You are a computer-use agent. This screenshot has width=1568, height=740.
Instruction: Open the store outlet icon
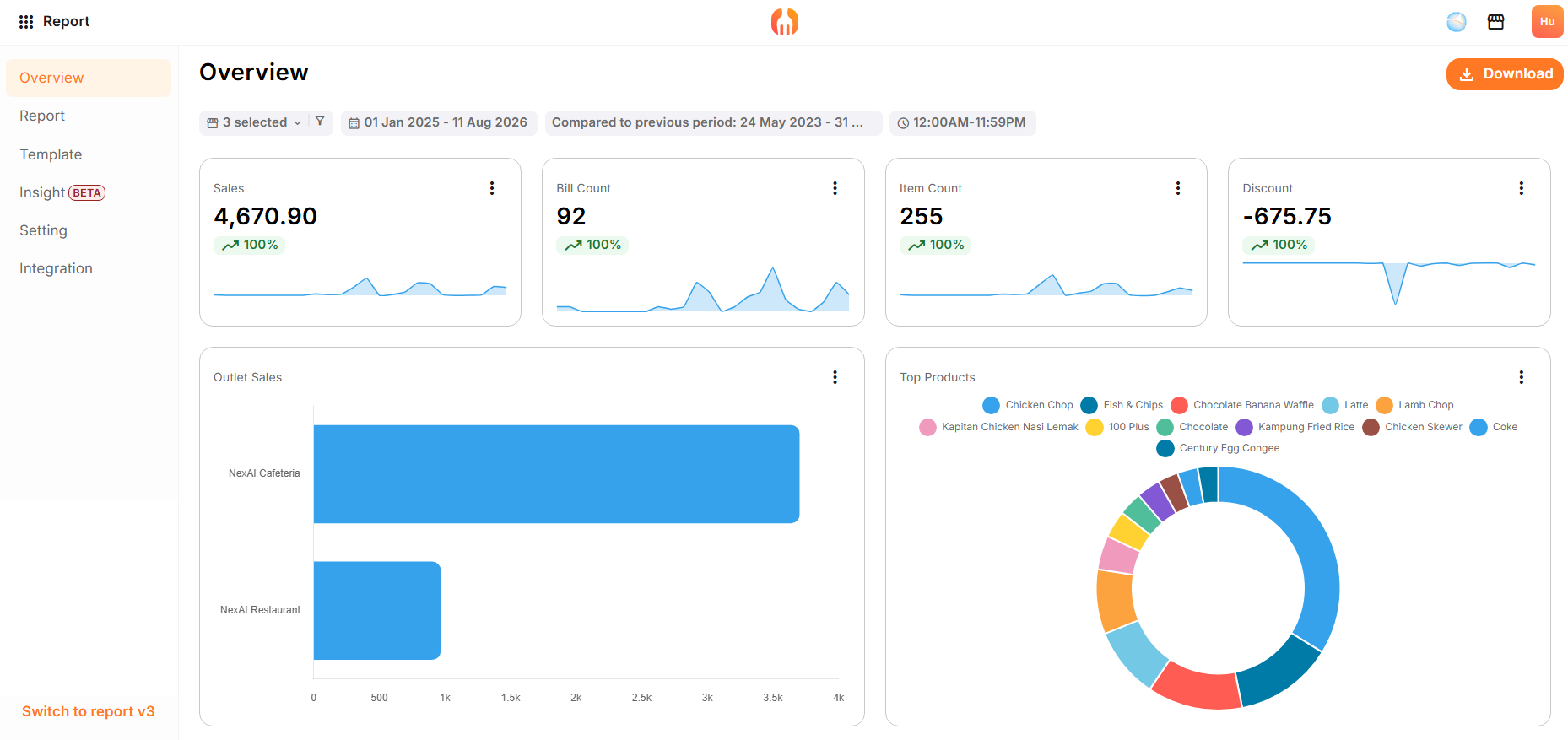pos(1496,22)
